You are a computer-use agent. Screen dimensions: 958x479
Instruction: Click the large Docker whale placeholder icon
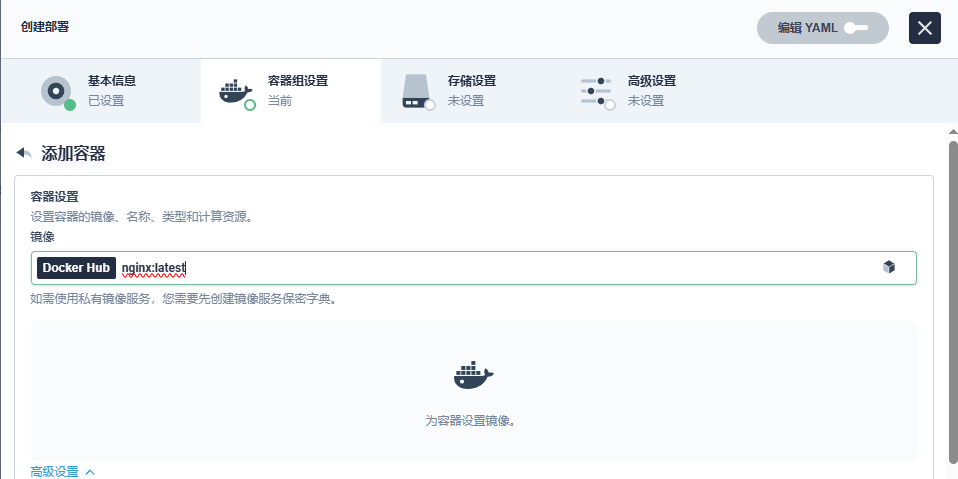[474, 375]
